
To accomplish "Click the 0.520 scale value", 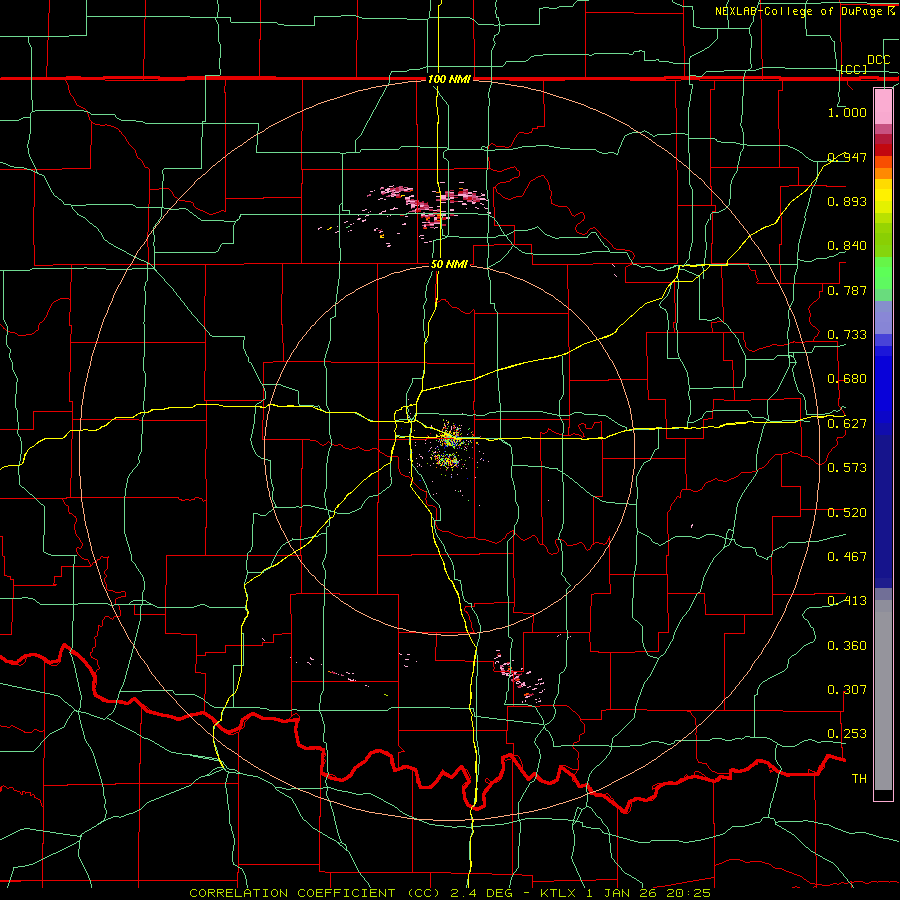I will 847,513.
